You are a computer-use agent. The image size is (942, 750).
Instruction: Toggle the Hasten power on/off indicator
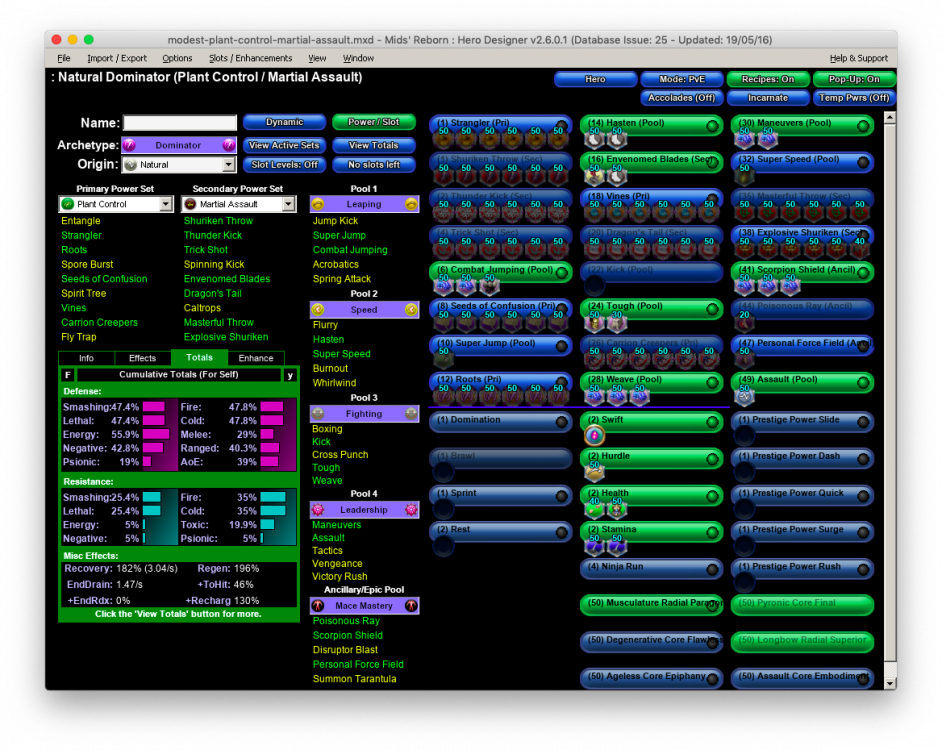click(x=711, y=126)
